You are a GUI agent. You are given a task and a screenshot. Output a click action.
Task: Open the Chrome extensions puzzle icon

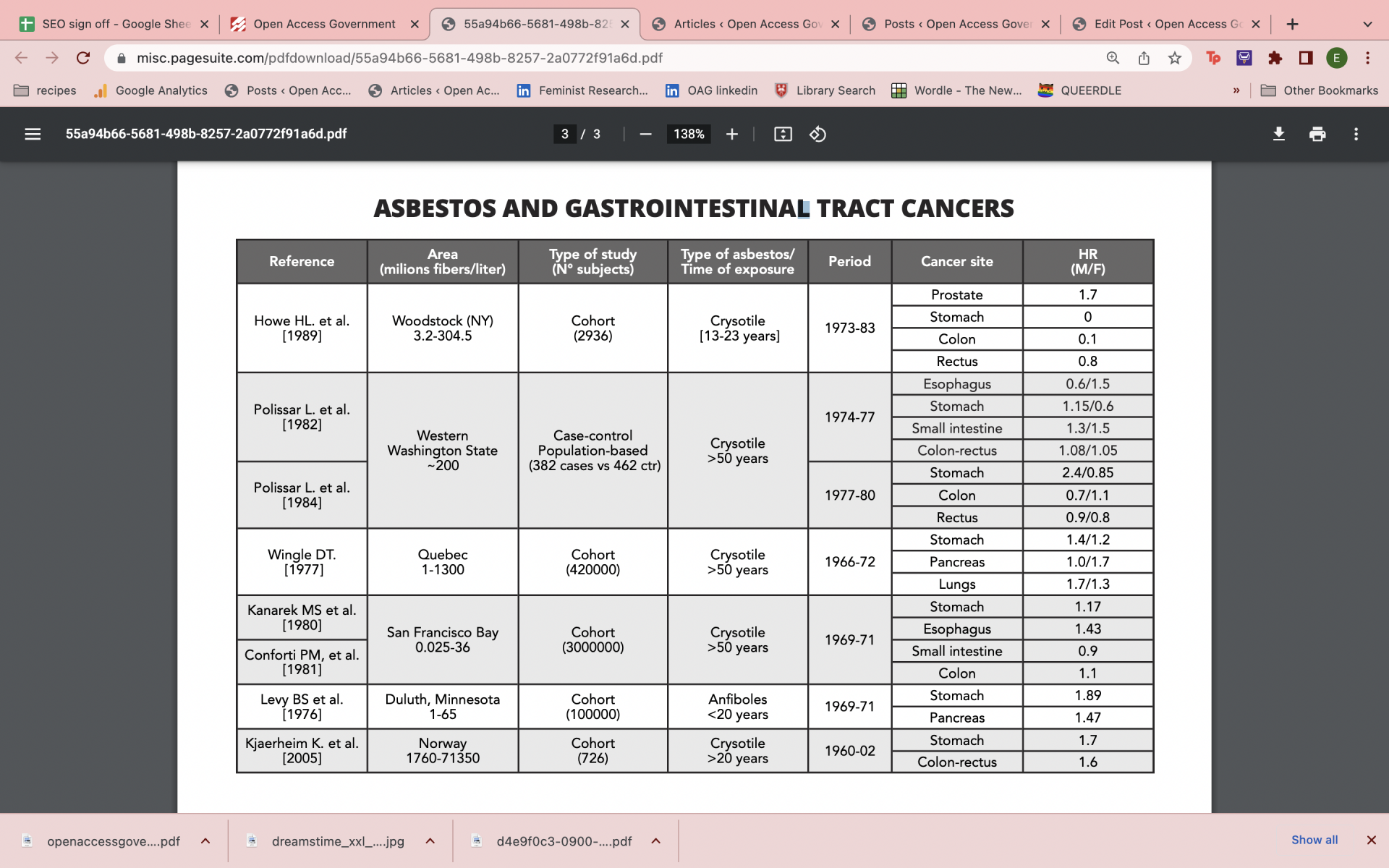pos(1275,58)
